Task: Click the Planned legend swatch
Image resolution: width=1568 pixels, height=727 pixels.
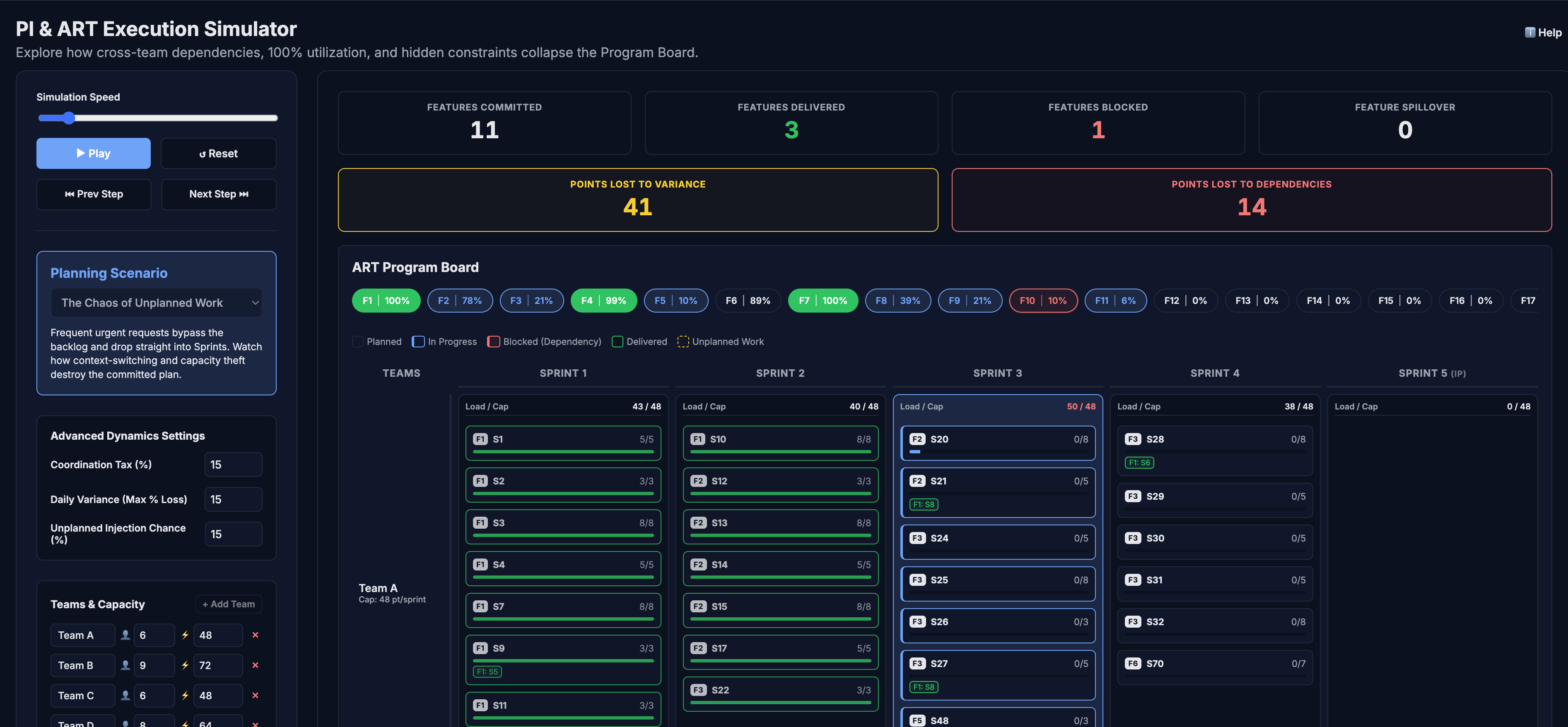Action: pos(358,342)
